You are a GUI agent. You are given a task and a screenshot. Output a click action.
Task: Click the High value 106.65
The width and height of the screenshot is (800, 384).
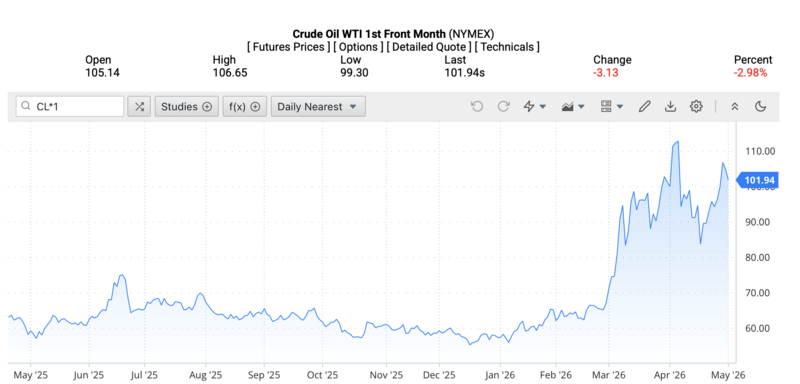230,72
